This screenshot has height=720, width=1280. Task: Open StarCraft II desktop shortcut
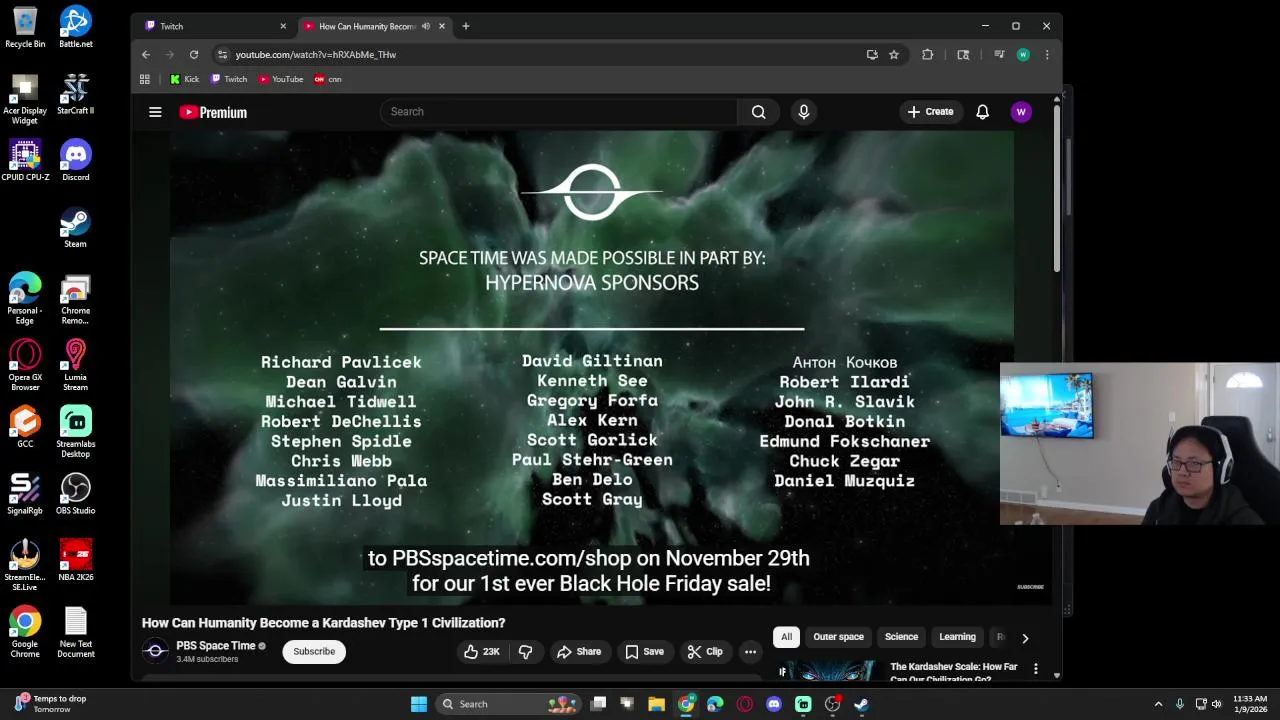pos(75,94)
